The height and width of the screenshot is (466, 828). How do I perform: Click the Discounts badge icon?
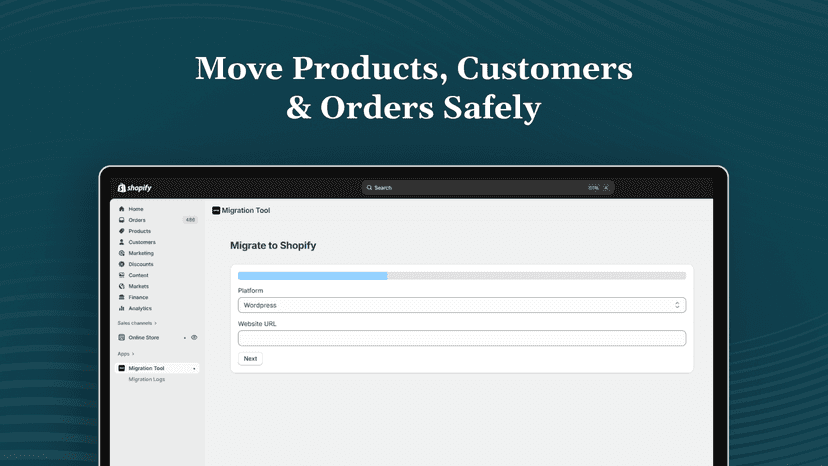click(121, 264)
